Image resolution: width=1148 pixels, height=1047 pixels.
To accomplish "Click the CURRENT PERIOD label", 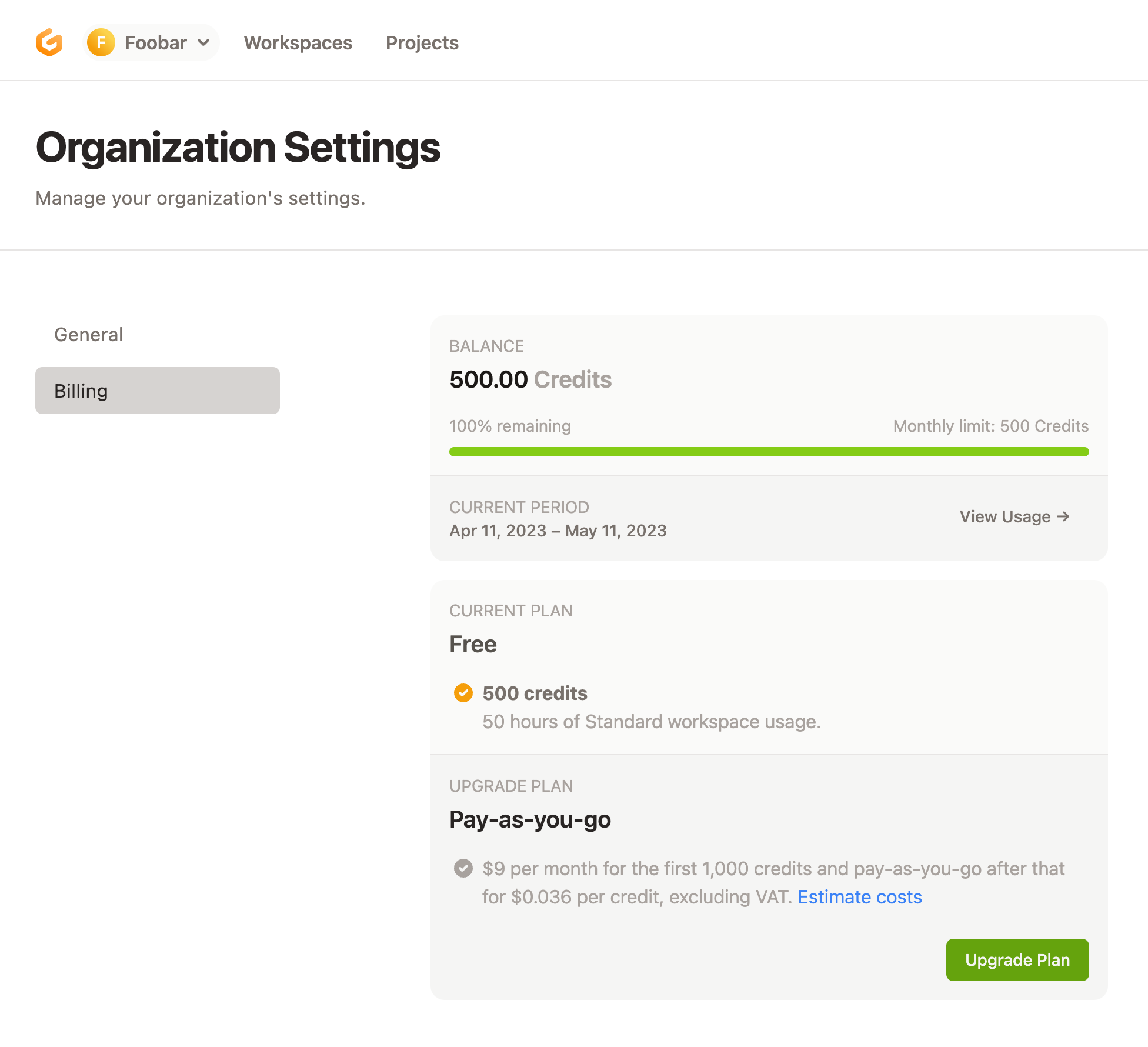I will 519,507.
